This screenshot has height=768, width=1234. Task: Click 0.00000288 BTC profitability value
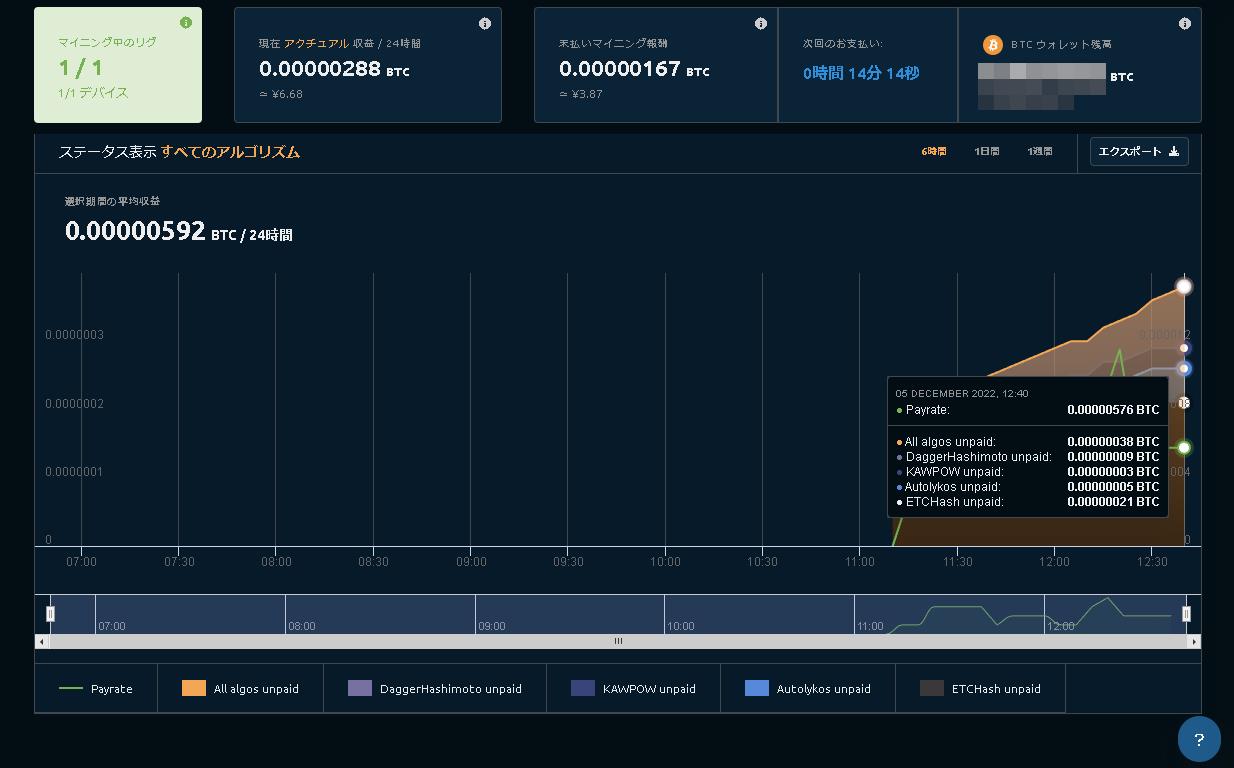pos(334,69)
